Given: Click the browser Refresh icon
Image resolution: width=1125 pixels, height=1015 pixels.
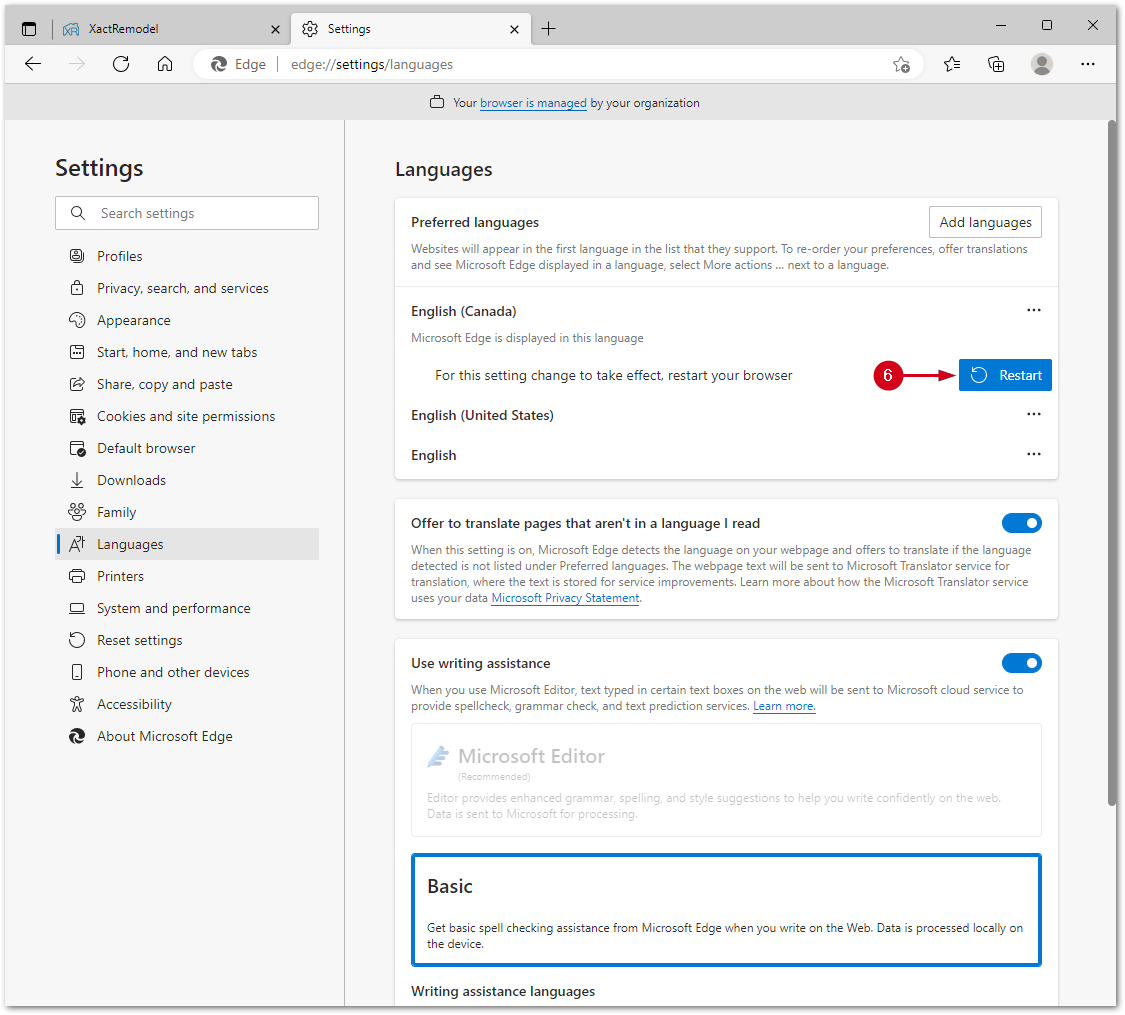Looking at the screenshot, I should pyautogui.click(x=121, y=64).
